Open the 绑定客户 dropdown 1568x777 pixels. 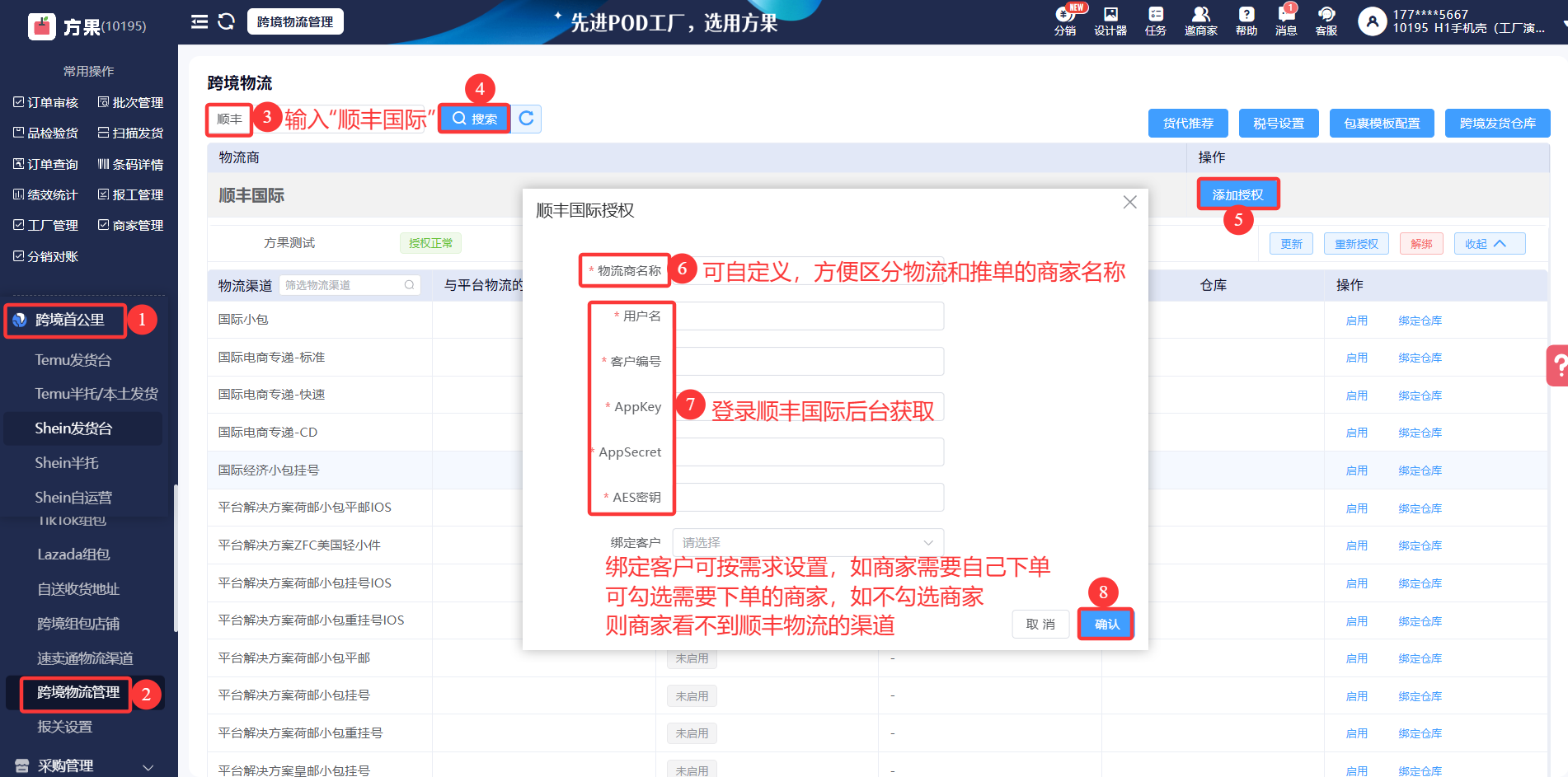pyautogui.click(x=808, y=542)
